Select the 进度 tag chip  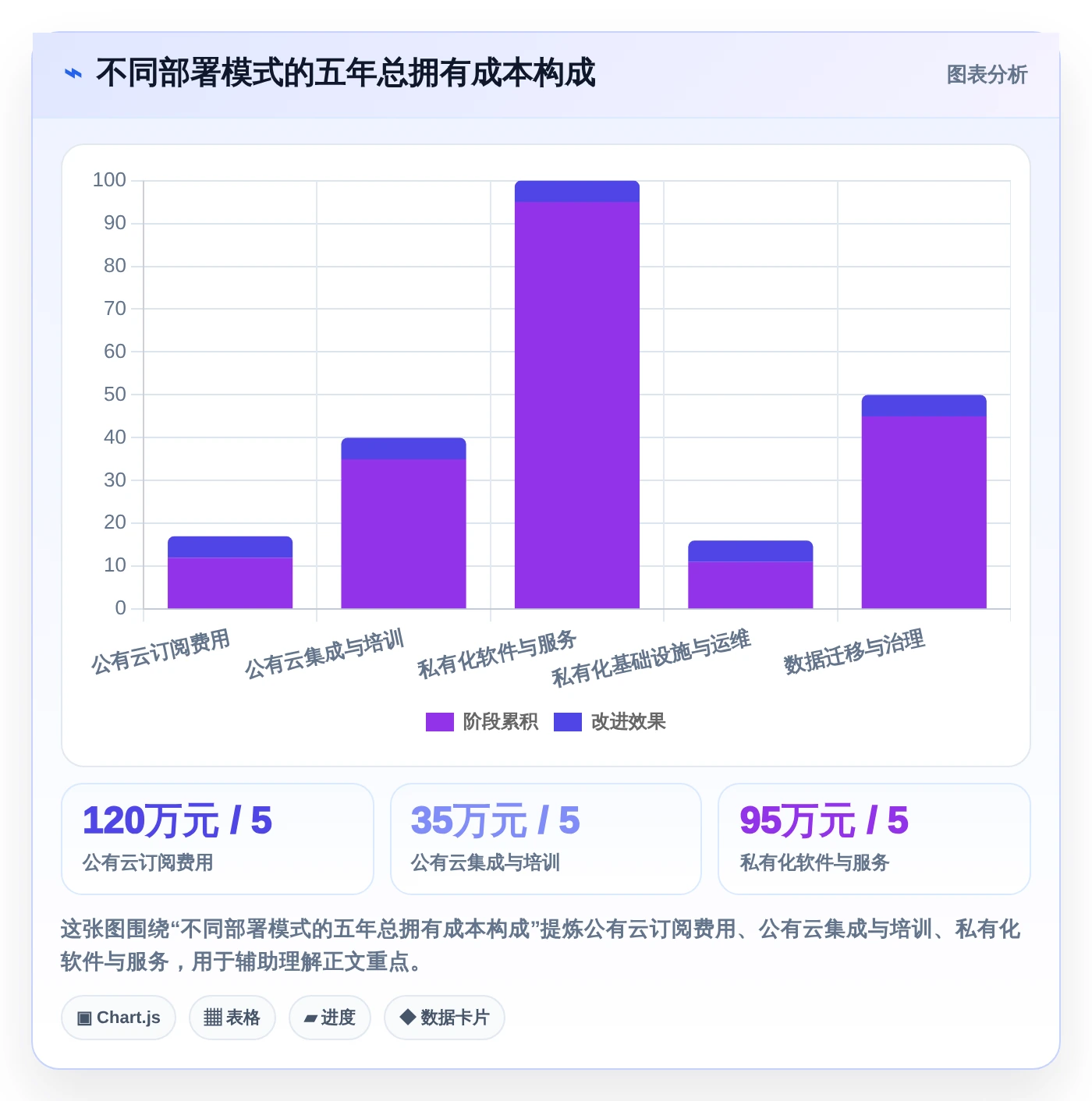point(330,1018)
